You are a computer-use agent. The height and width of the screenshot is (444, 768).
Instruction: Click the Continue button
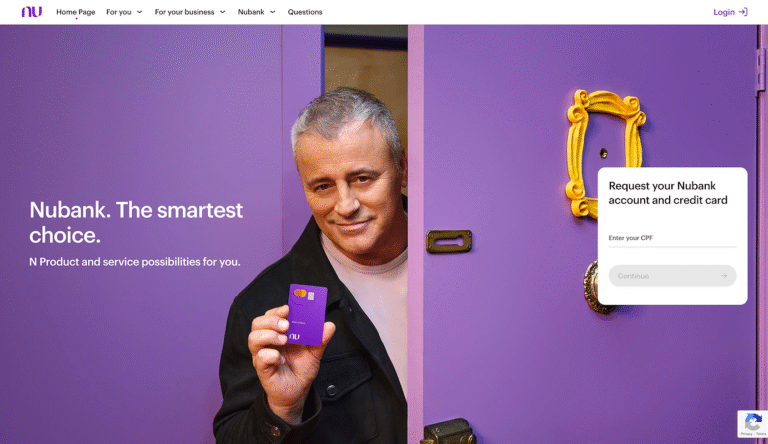(672, 276)
